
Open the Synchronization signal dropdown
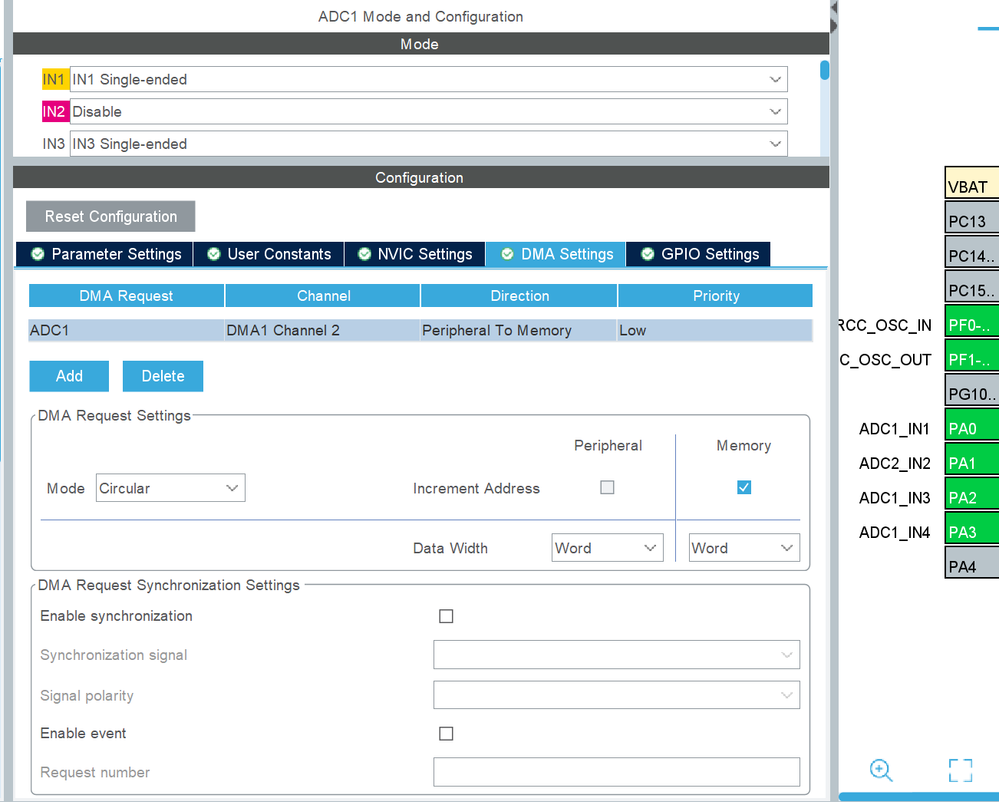[616, 655]
